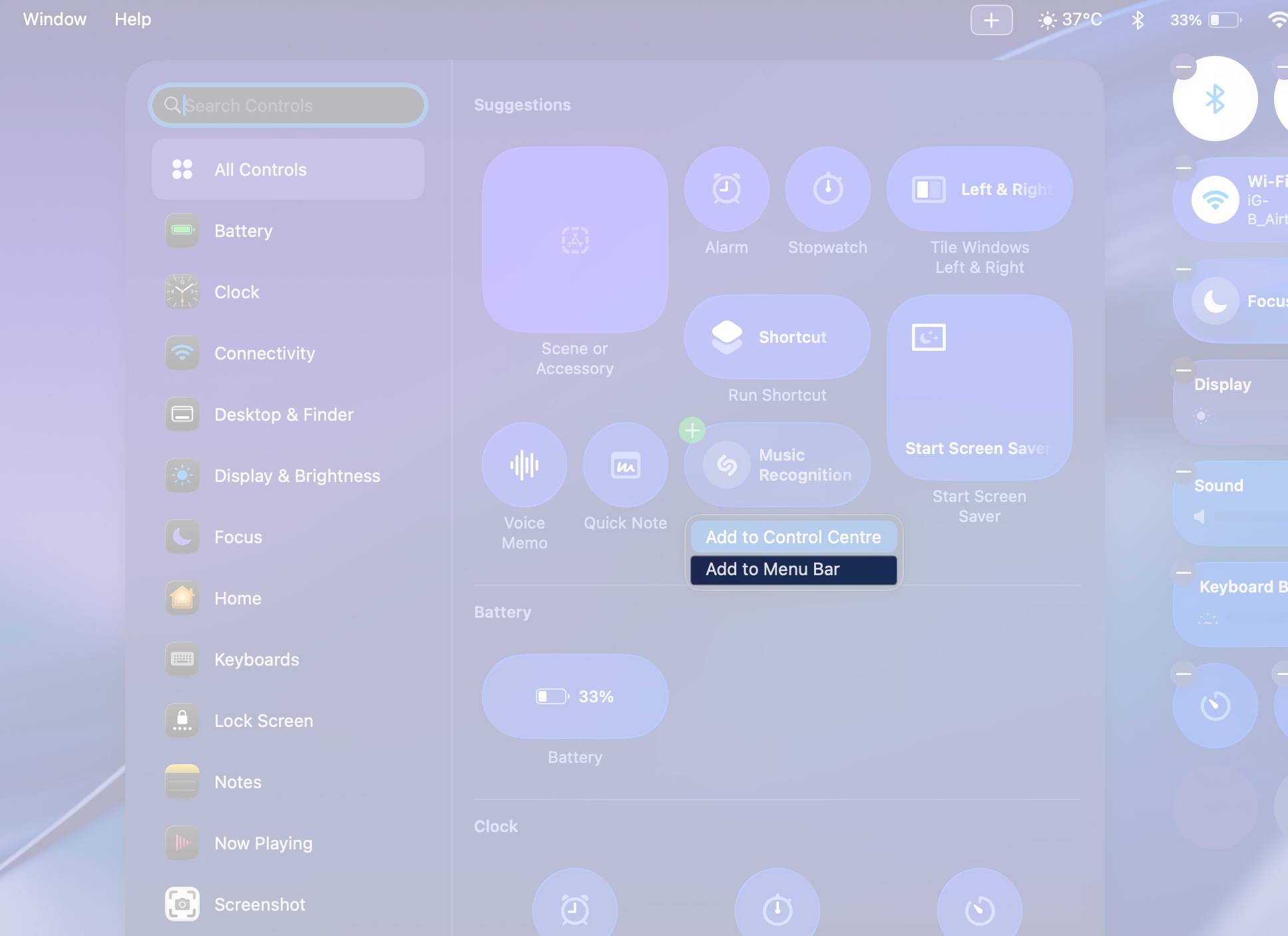
Task: Select the Voice Memo control
Action: pyautogui.click(x=525, y=465)
